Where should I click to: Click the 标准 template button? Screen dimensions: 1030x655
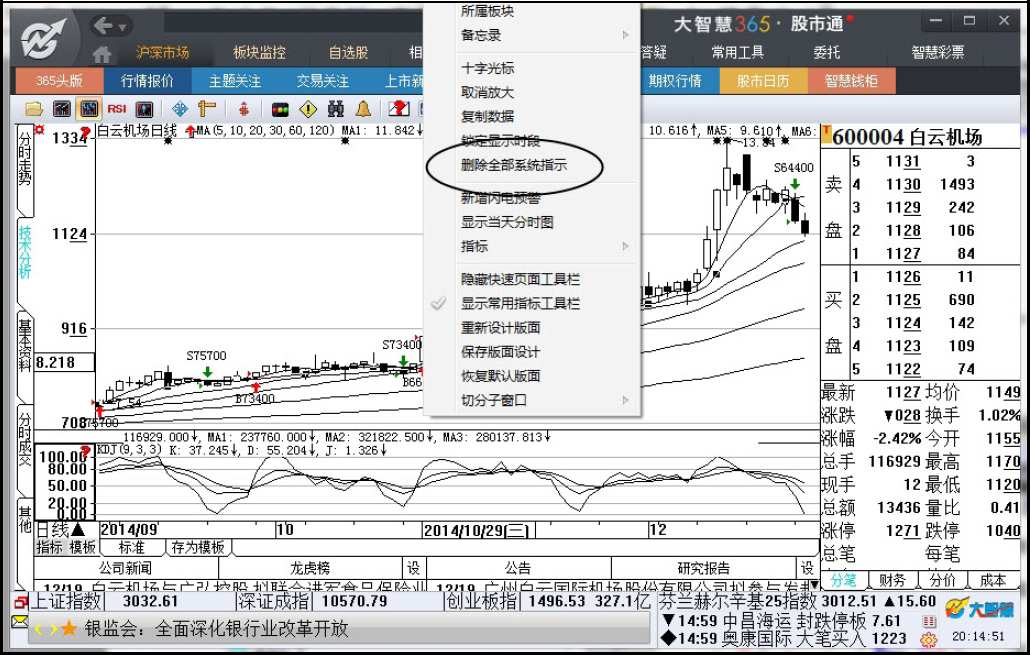(131, 547)
